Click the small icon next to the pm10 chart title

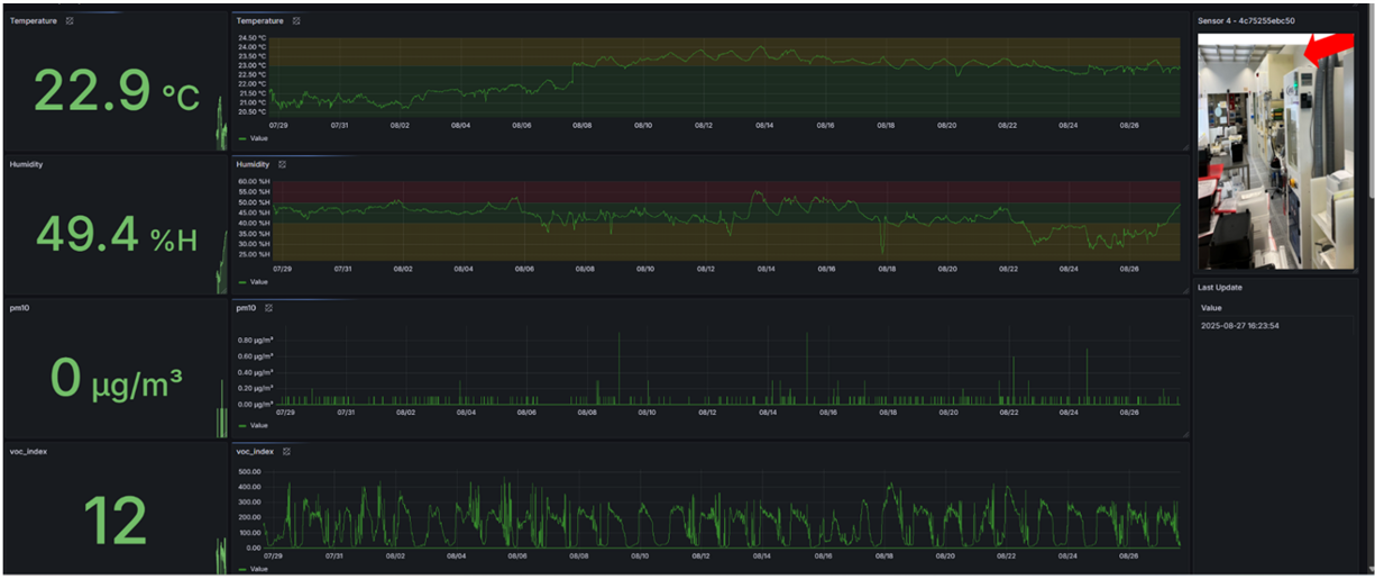[x=268, y=308]
